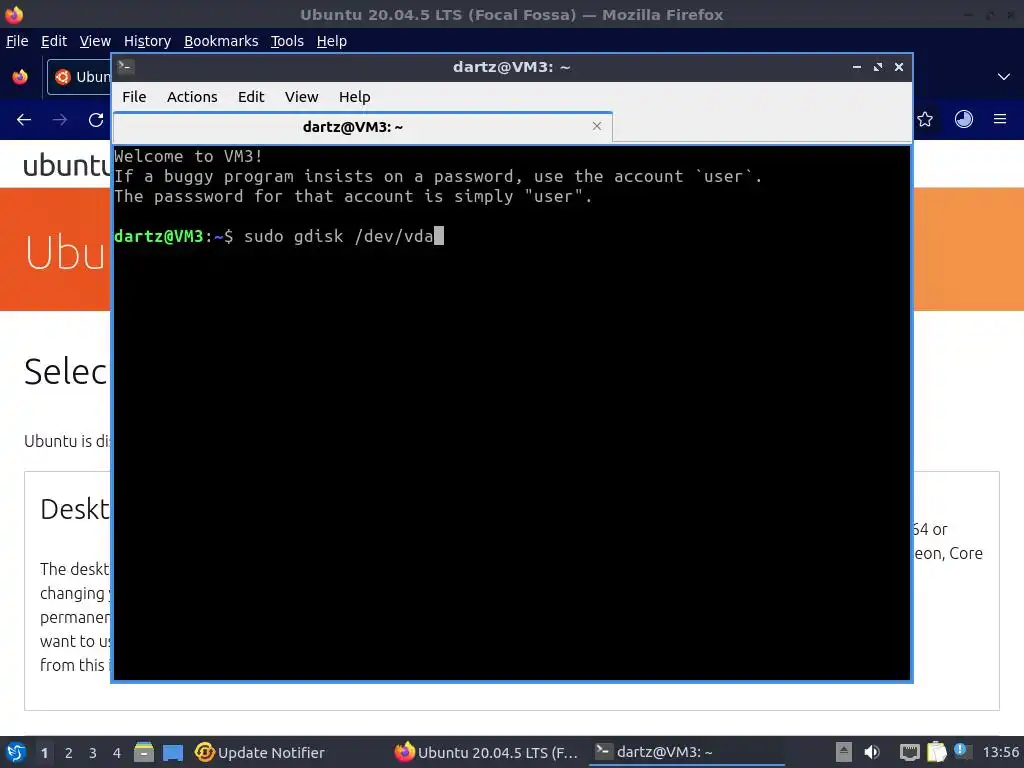
Task: Select the Ubuntu tab in Firefox
Action: pyautogui.click(x=79, y=77)
